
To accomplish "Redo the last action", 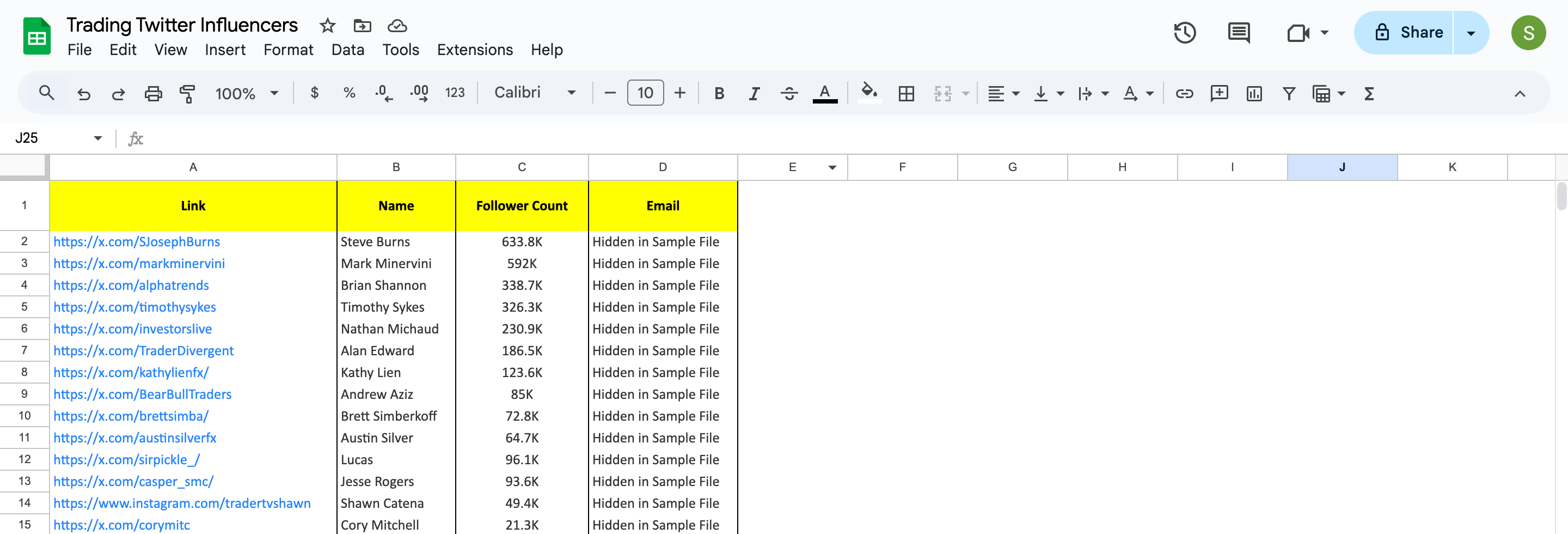I will pos(118,93).
